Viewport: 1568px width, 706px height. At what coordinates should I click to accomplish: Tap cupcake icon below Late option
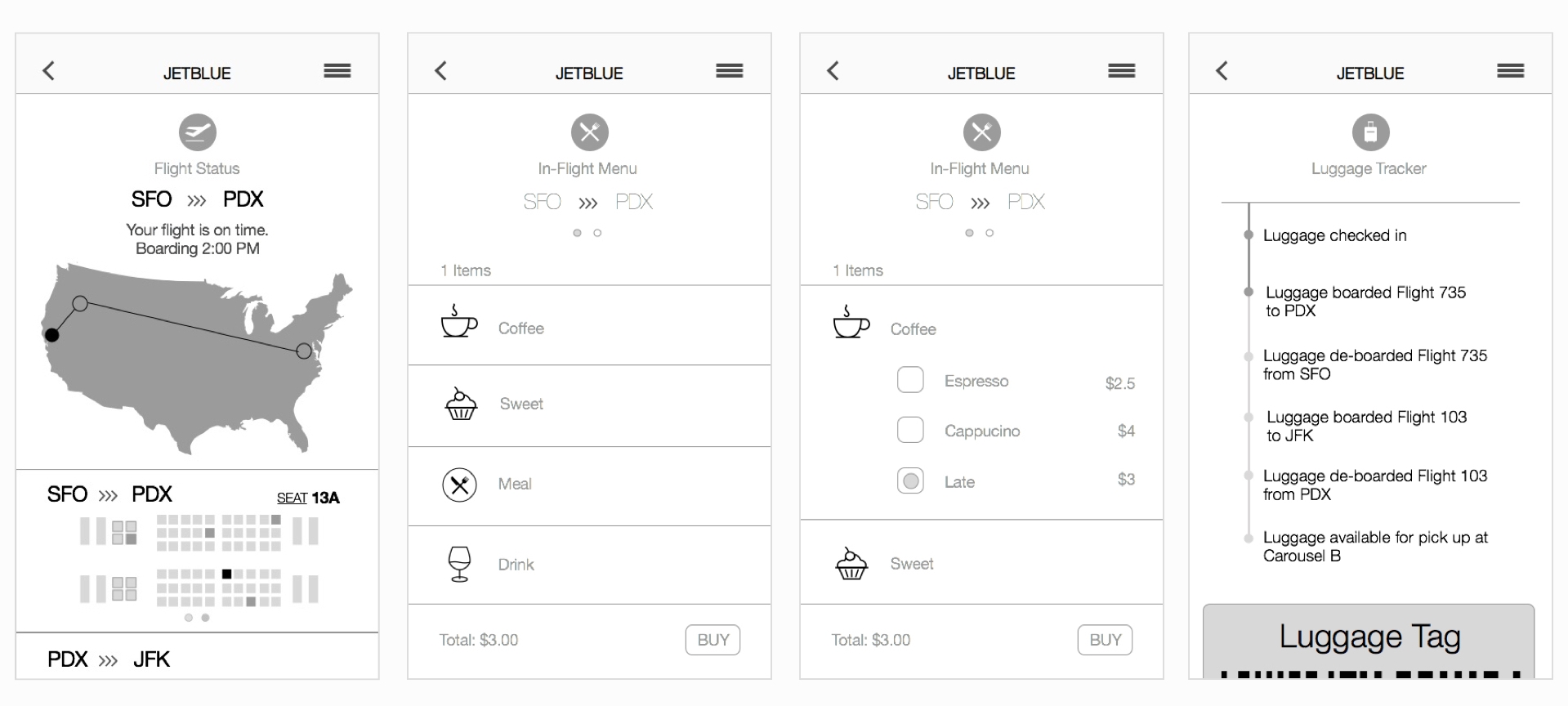(x=851, y=563)
